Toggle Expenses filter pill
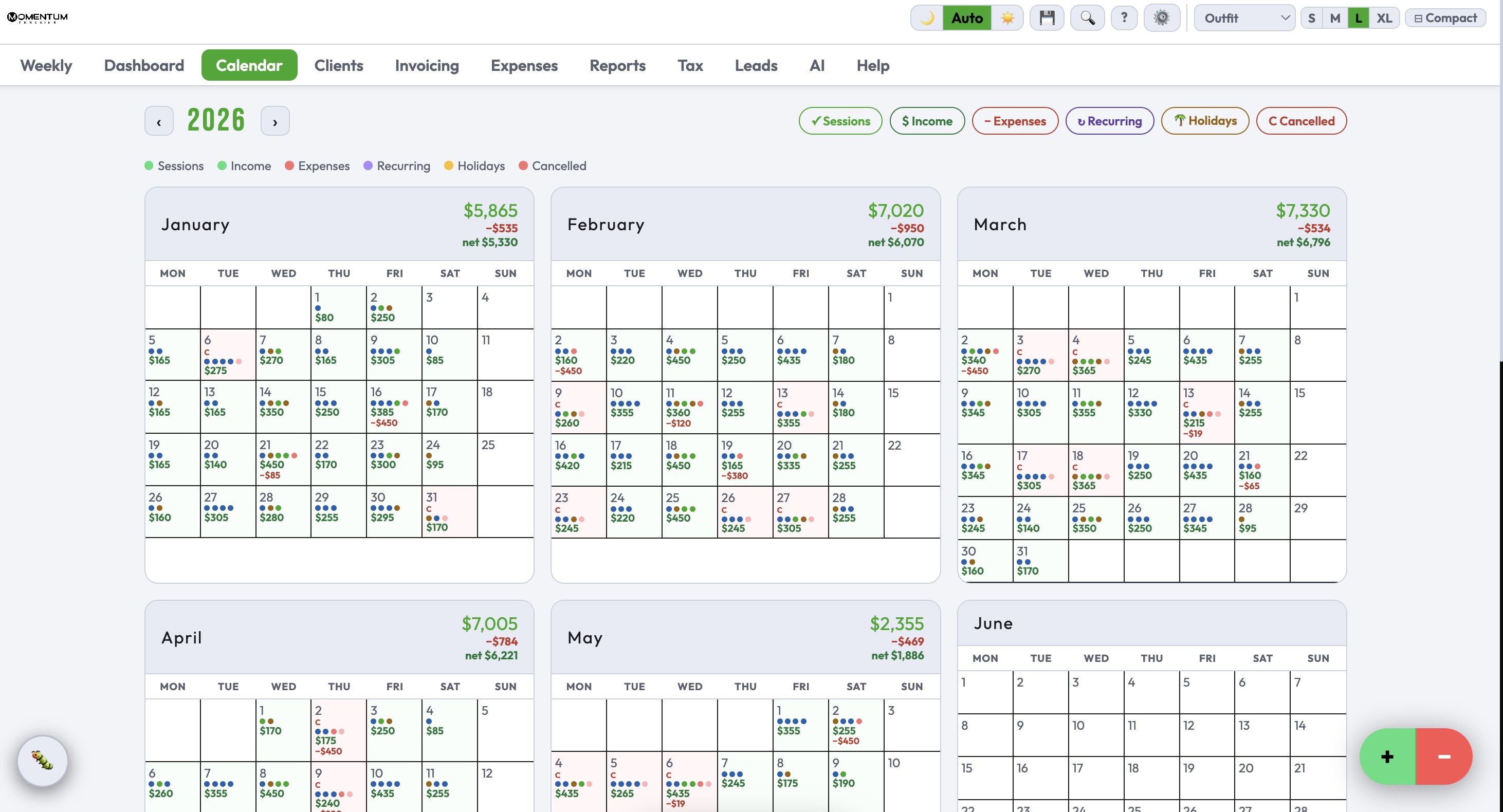 (1015, 121)
